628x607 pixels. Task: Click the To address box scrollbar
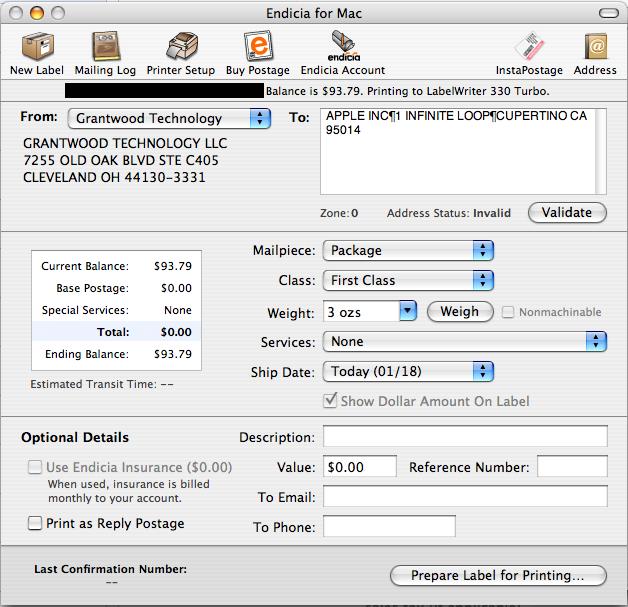coord(601,151)
